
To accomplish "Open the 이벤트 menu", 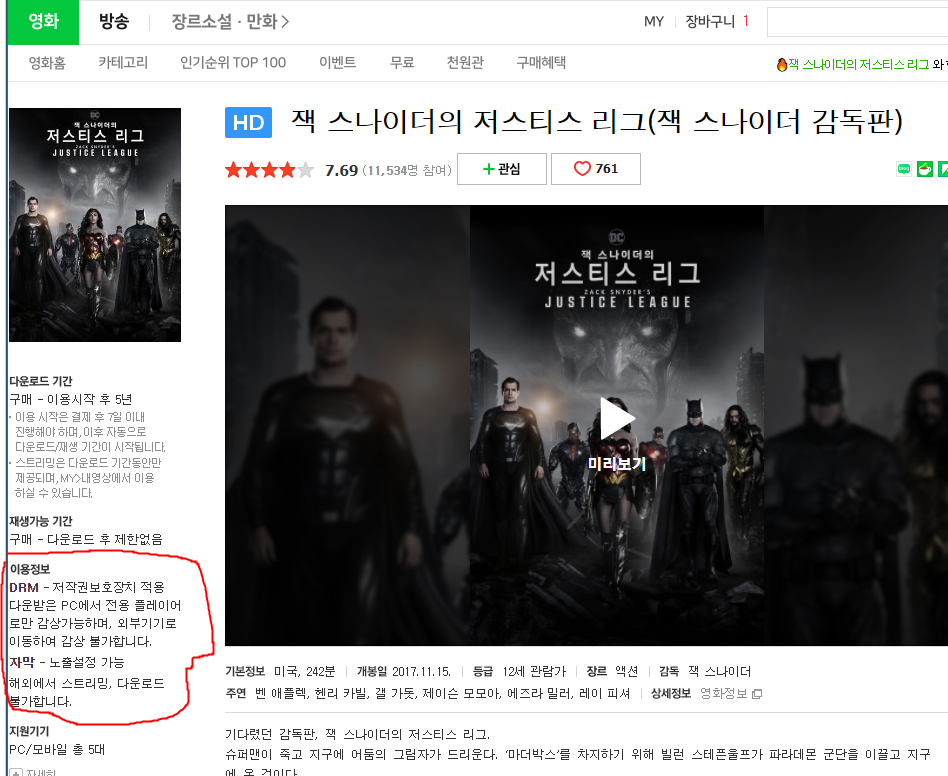I will (x=337, y=62).
